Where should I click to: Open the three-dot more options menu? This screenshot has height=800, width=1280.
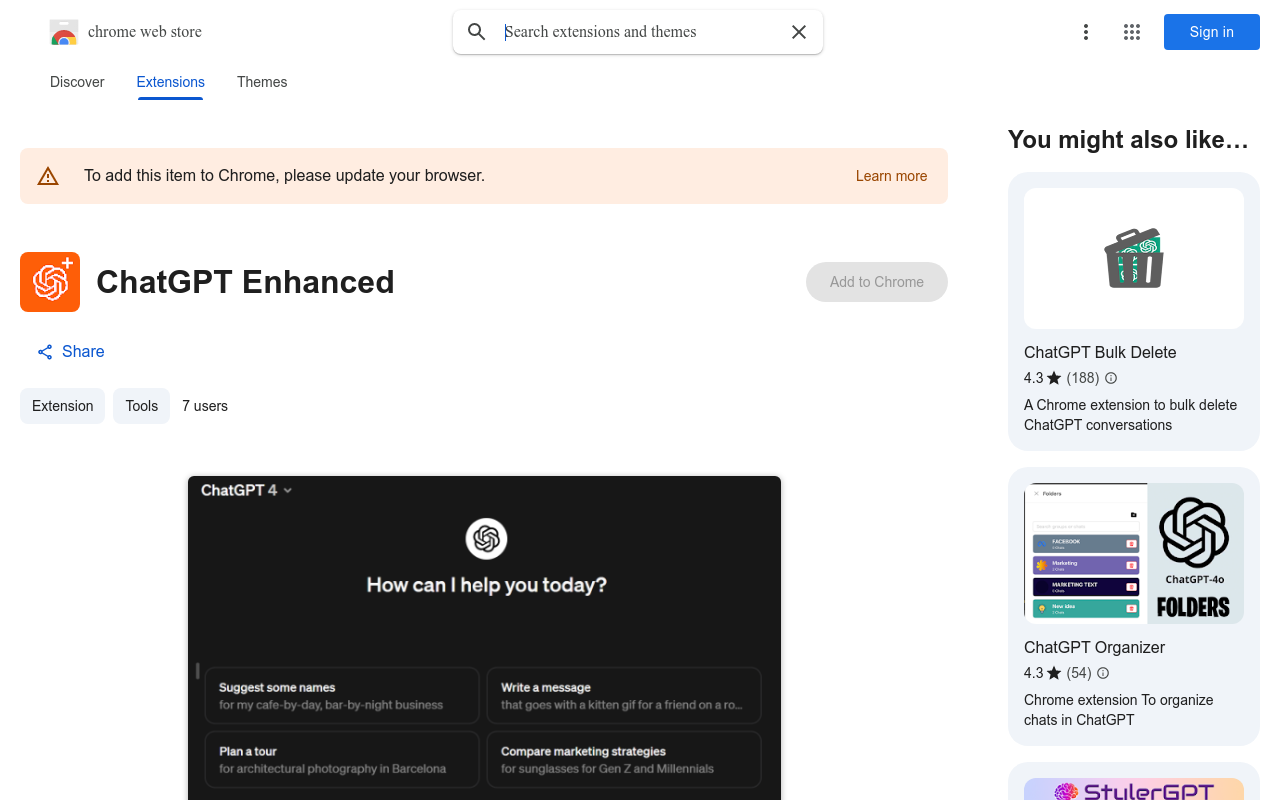(x=1085, y=32)
